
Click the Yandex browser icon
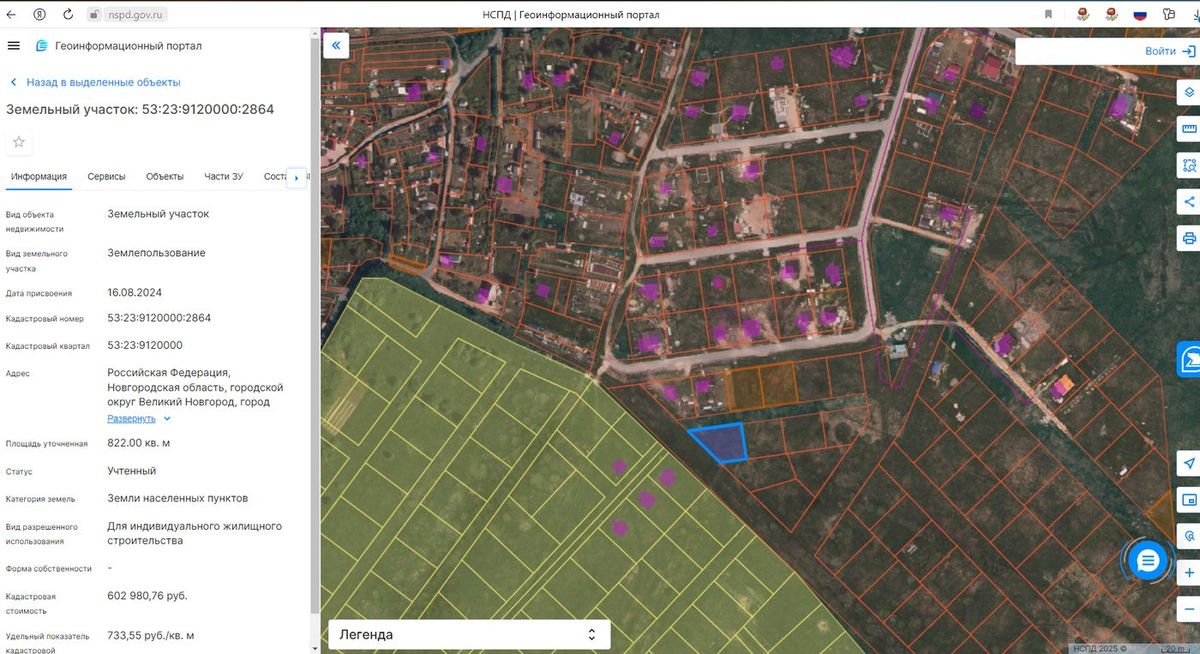click(x=39, y=14)
